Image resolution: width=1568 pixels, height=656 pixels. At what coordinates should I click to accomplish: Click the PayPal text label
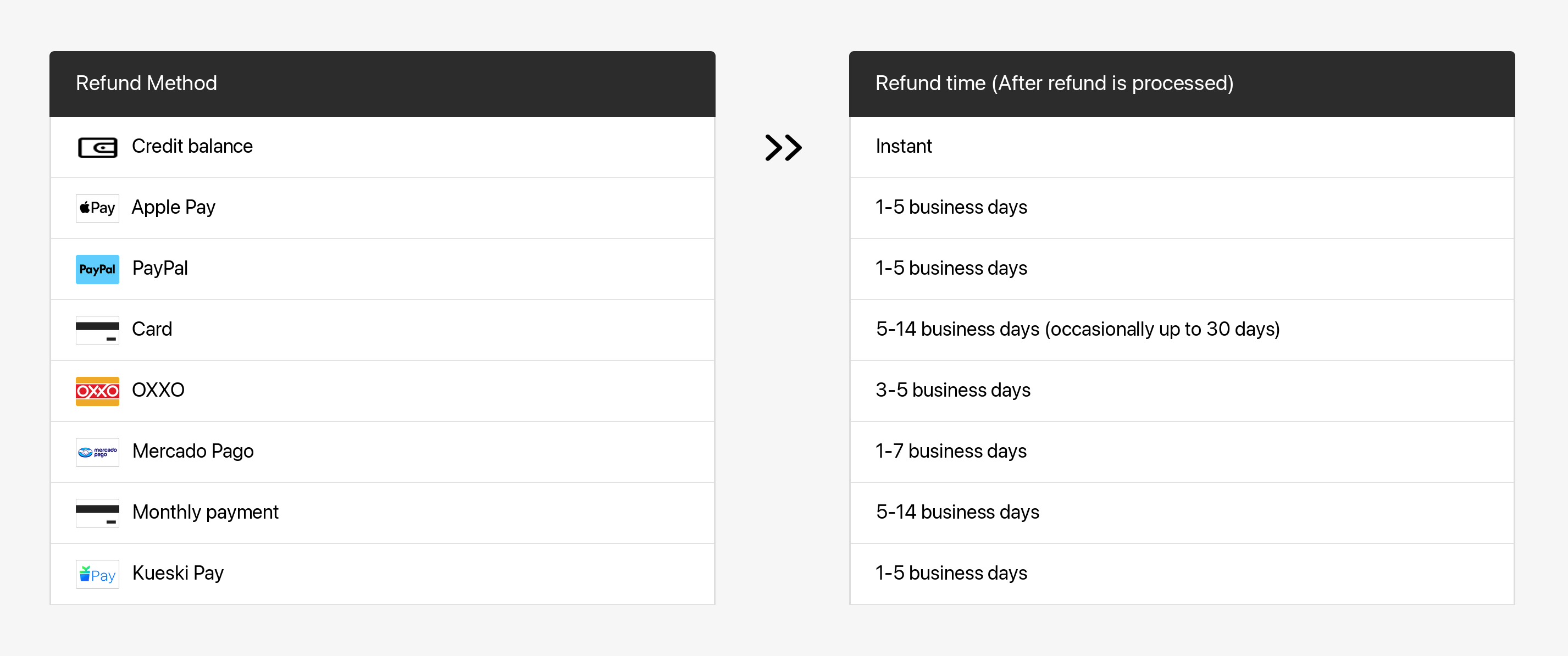[x=160, y=268]
